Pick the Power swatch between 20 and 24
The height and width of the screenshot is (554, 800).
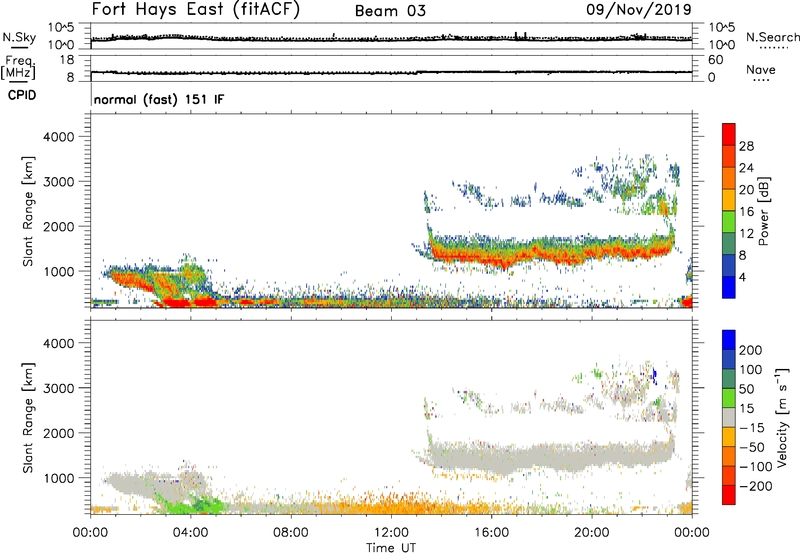point(729,178)
